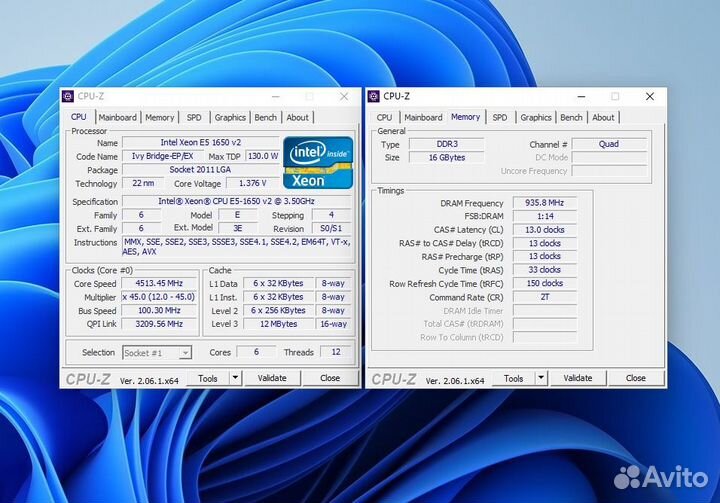The image size is (720, 503).
Task: Click the Specification field with 3.50GHz
Action: (x=236, y=201)
